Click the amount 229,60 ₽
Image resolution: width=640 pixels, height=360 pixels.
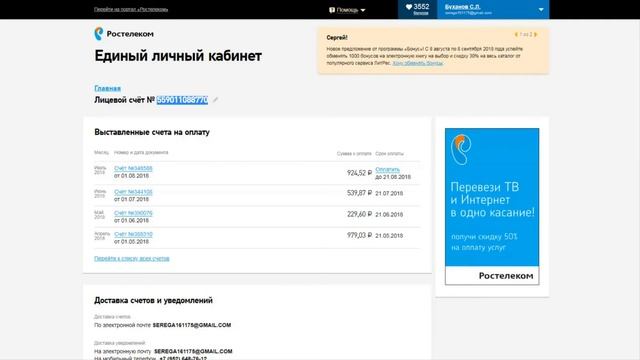pyautogui.click(x=359, y=214)
